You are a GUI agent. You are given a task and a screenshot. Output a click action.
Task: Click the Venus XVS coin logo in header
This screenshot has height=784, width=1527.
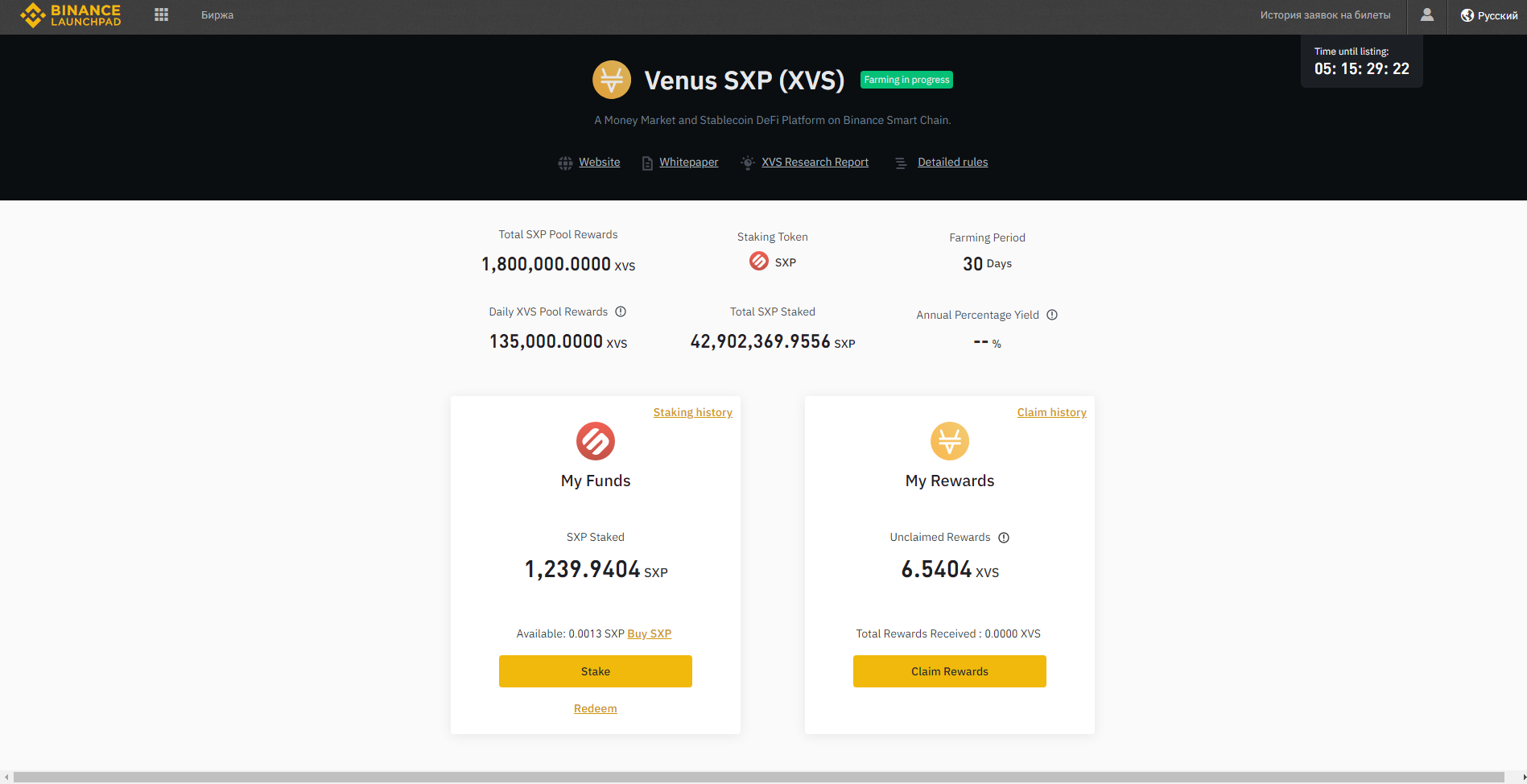point(612,80)
